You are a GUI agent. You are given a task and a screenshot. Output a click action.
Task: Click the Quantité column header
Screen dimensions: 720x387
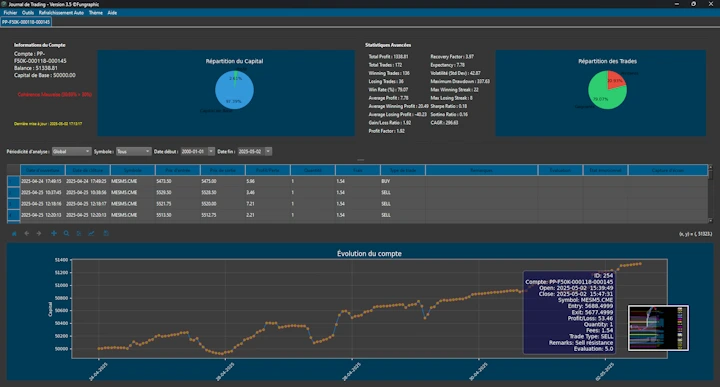(x=313, y=170)
